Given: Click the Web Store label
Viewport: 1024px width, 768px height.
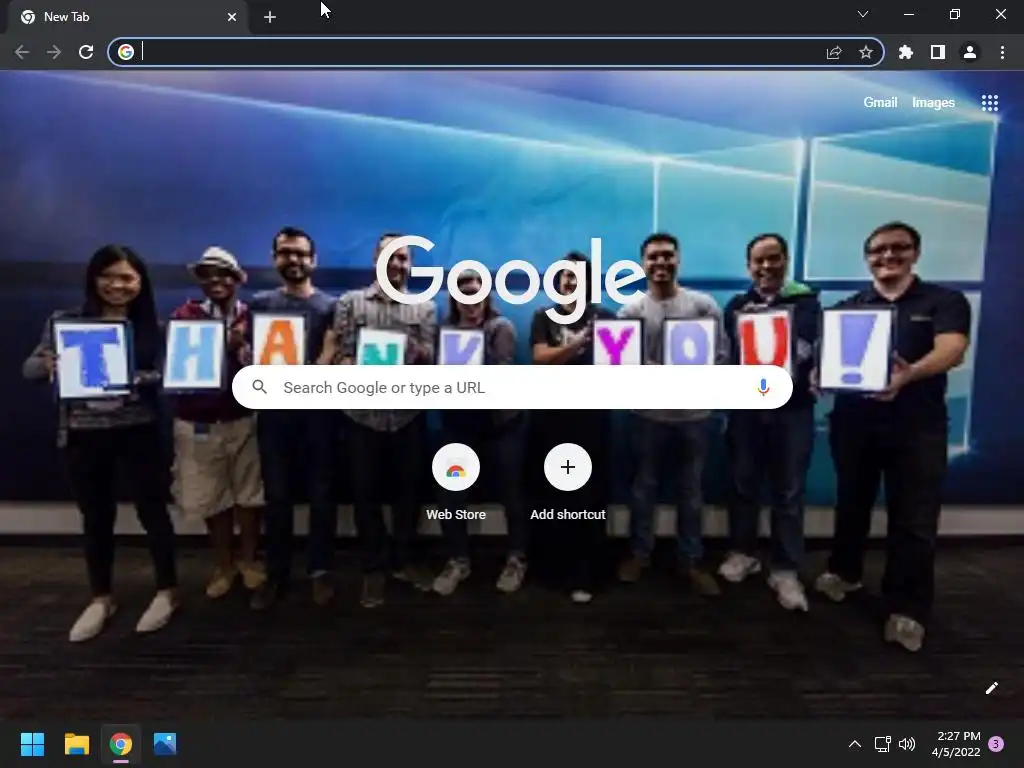Looking at the screenshot, I should coord(456,515).
